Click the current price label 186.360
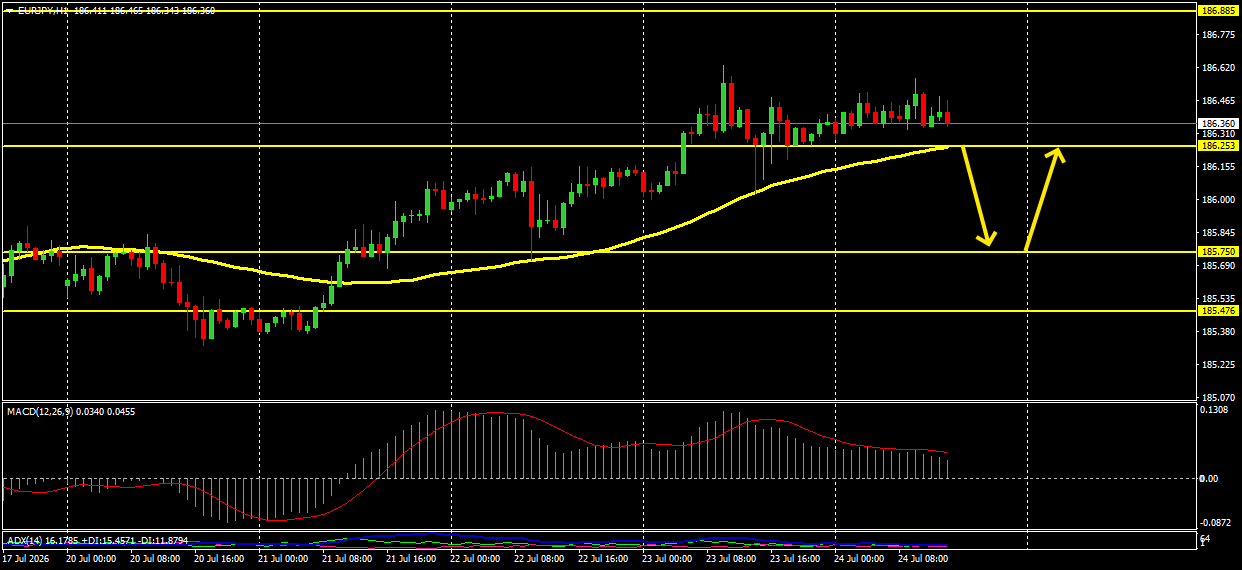The image size is (1242, 570). [x=1218, y=123]
